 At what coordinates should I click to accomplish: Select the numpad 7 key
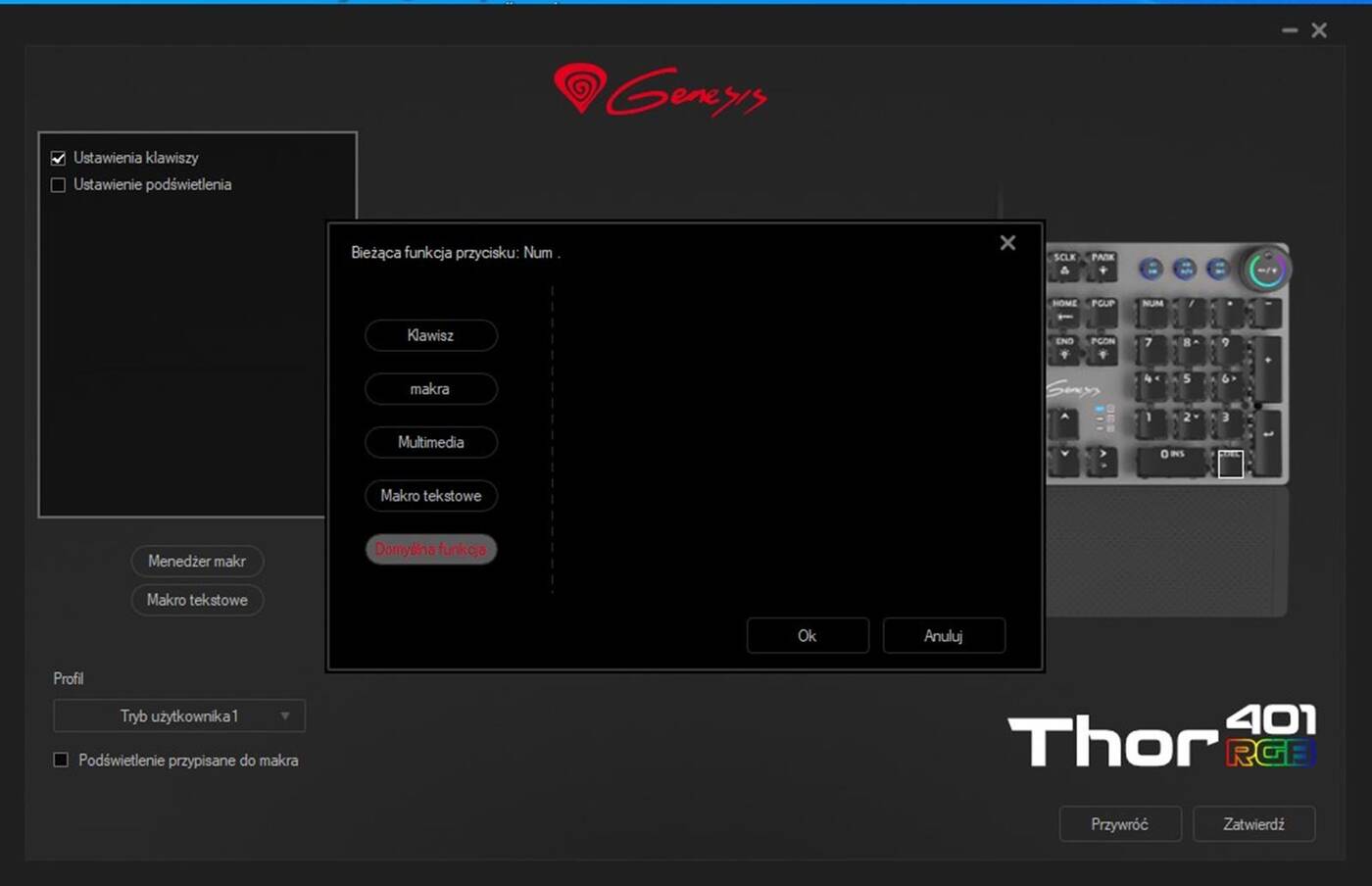click(1151, 349)
